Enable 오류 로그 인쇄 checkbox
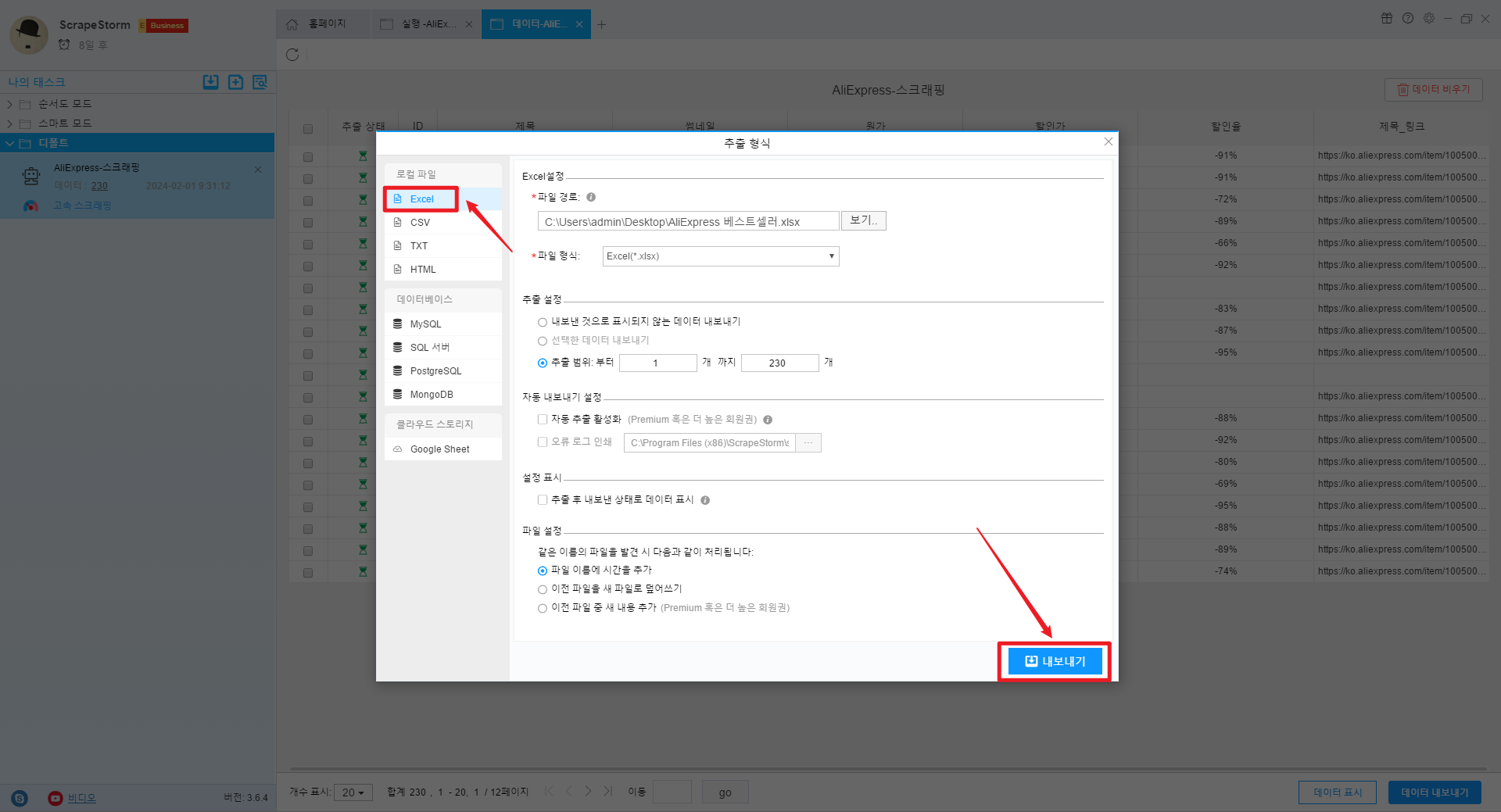1501x812 pixels. 543,442
